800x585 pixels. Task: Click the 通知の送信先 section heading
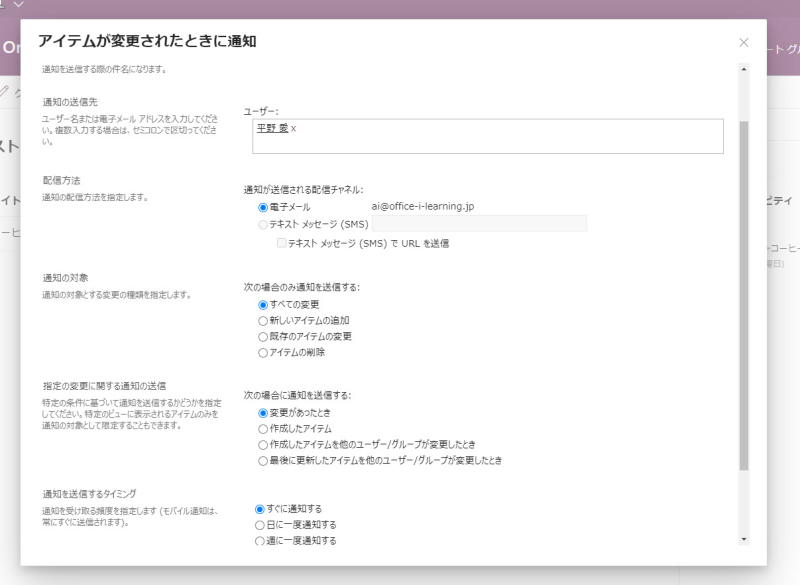point(70,102)
